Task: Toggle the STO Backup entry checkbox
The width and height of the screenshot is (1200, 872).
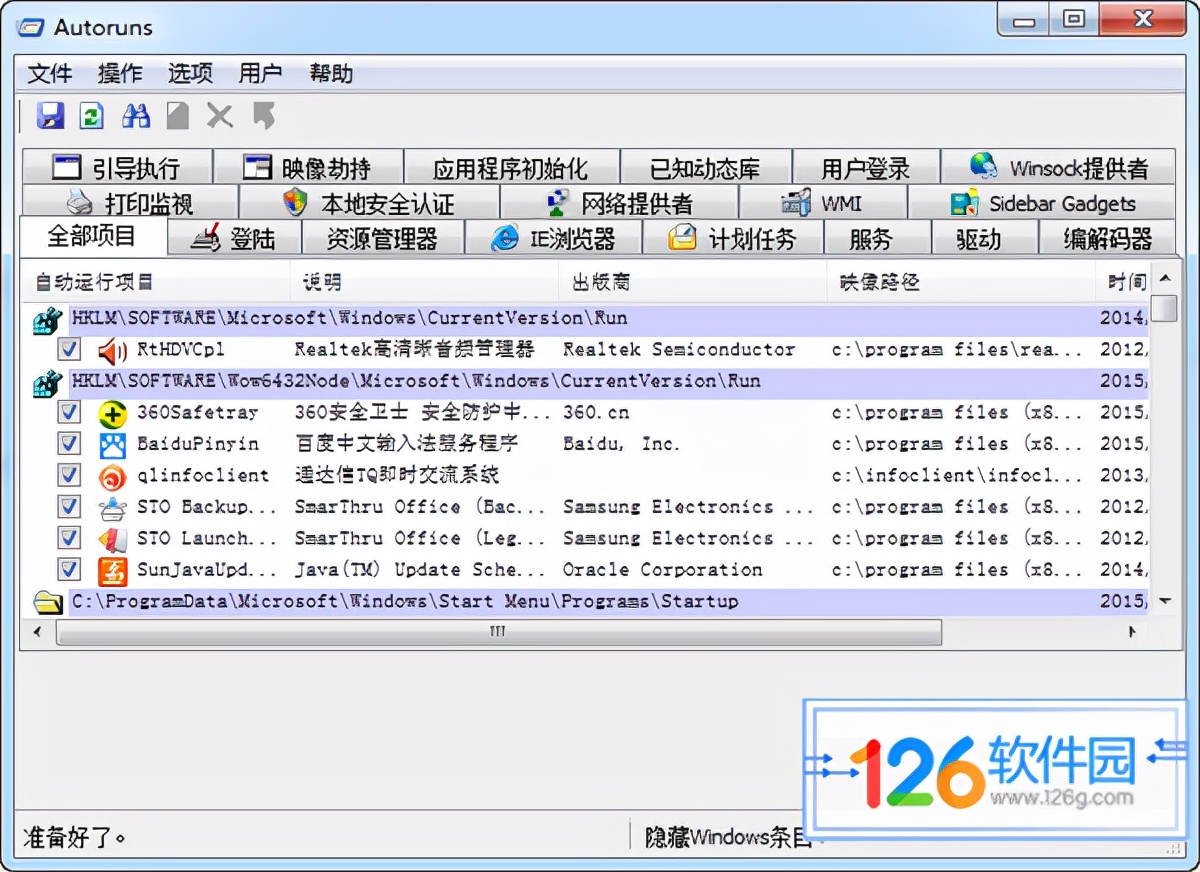Action: (x=69, y=508)
